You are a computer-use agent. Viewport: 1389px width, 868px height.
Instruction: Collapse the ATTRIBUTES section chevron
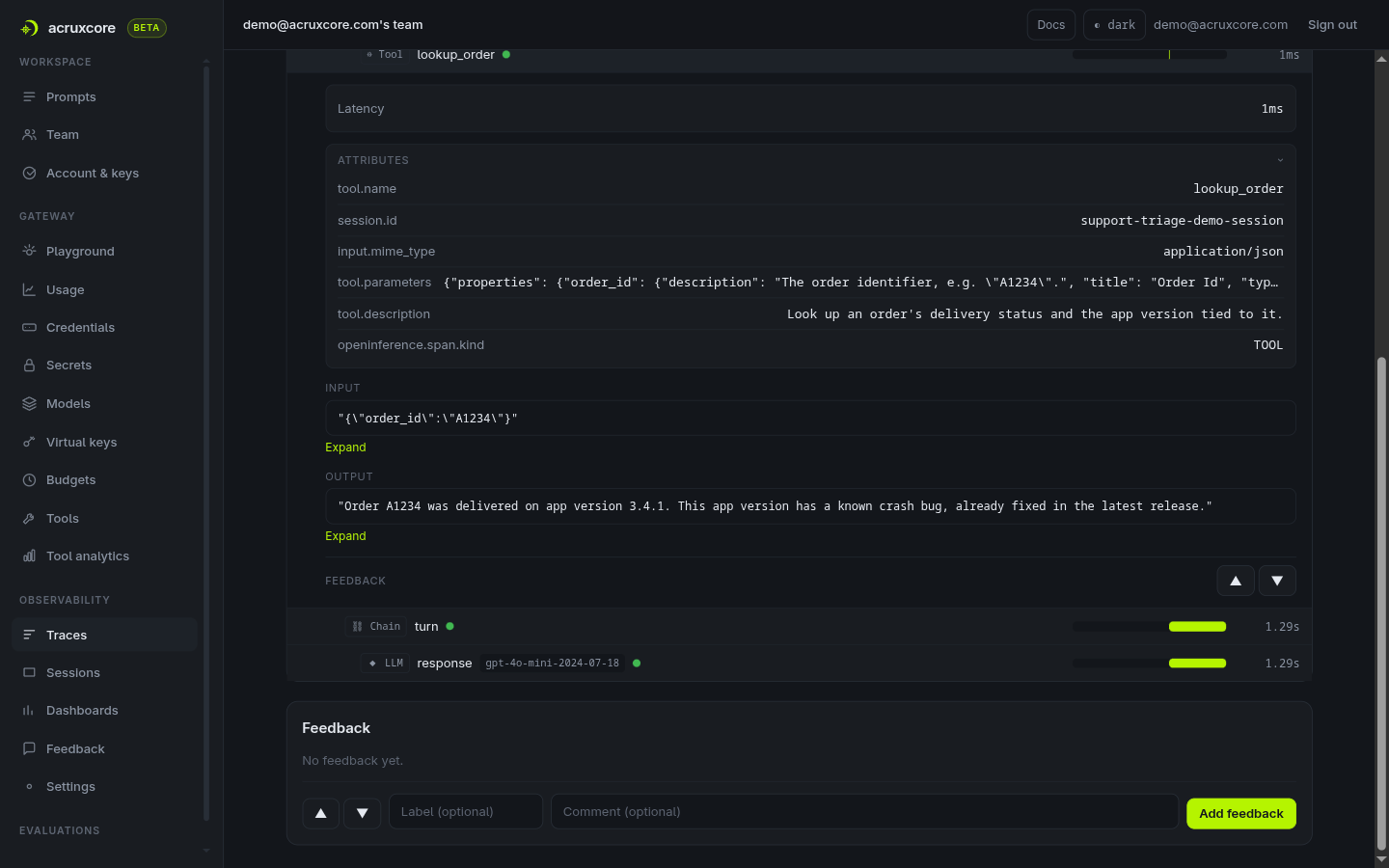coord(1280,160)
